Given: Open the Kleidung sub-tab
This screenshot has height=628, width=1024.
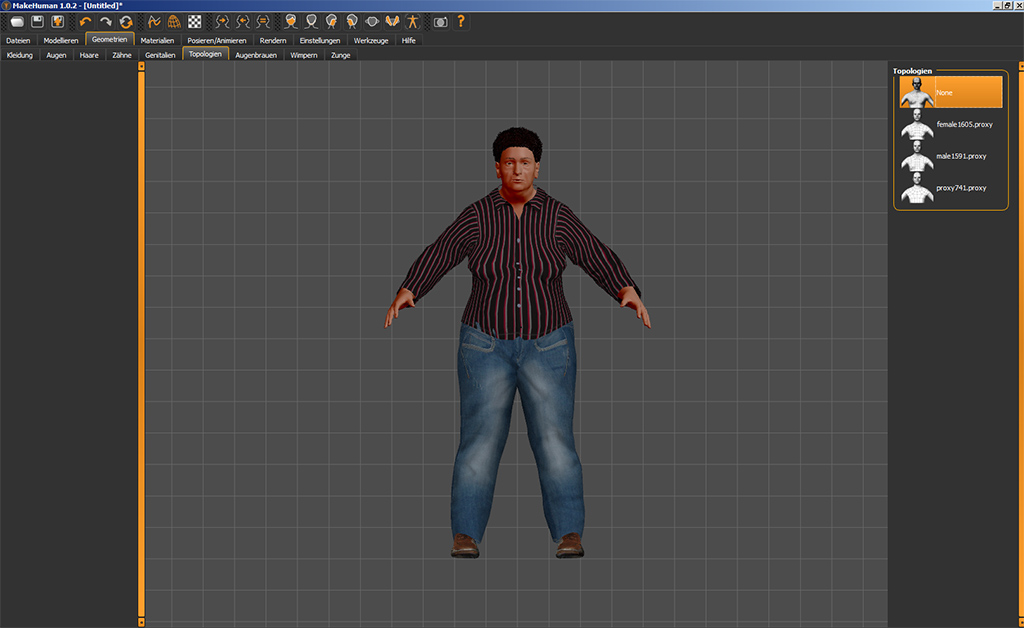Looking at the screenshot, I should (x=20, y=55).
